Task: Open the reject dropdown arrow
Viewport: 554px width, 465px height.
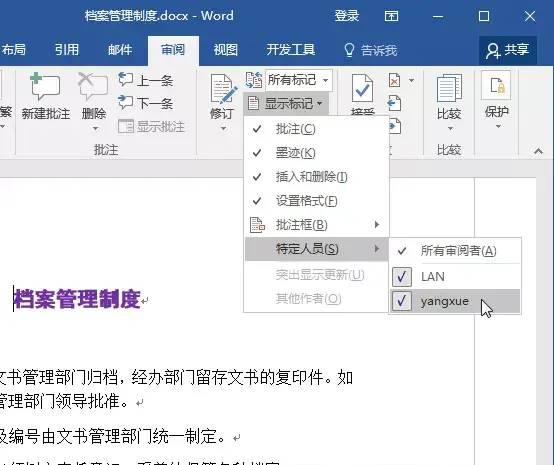Action: (x=411, y=81)
